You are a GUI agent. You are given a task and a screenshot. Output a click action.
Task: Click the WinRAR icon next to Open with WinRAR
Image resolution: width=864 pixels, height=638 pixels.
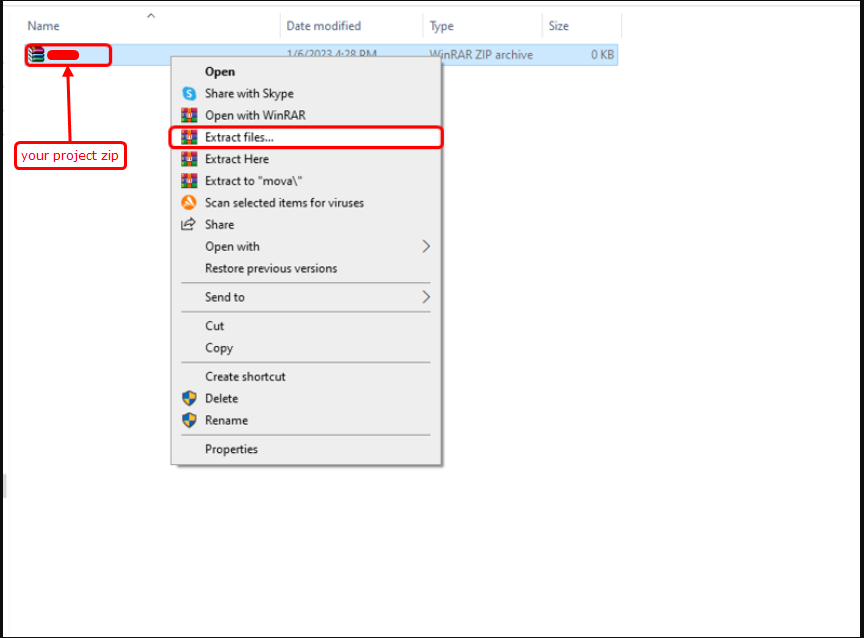click(x=189, y=116)
